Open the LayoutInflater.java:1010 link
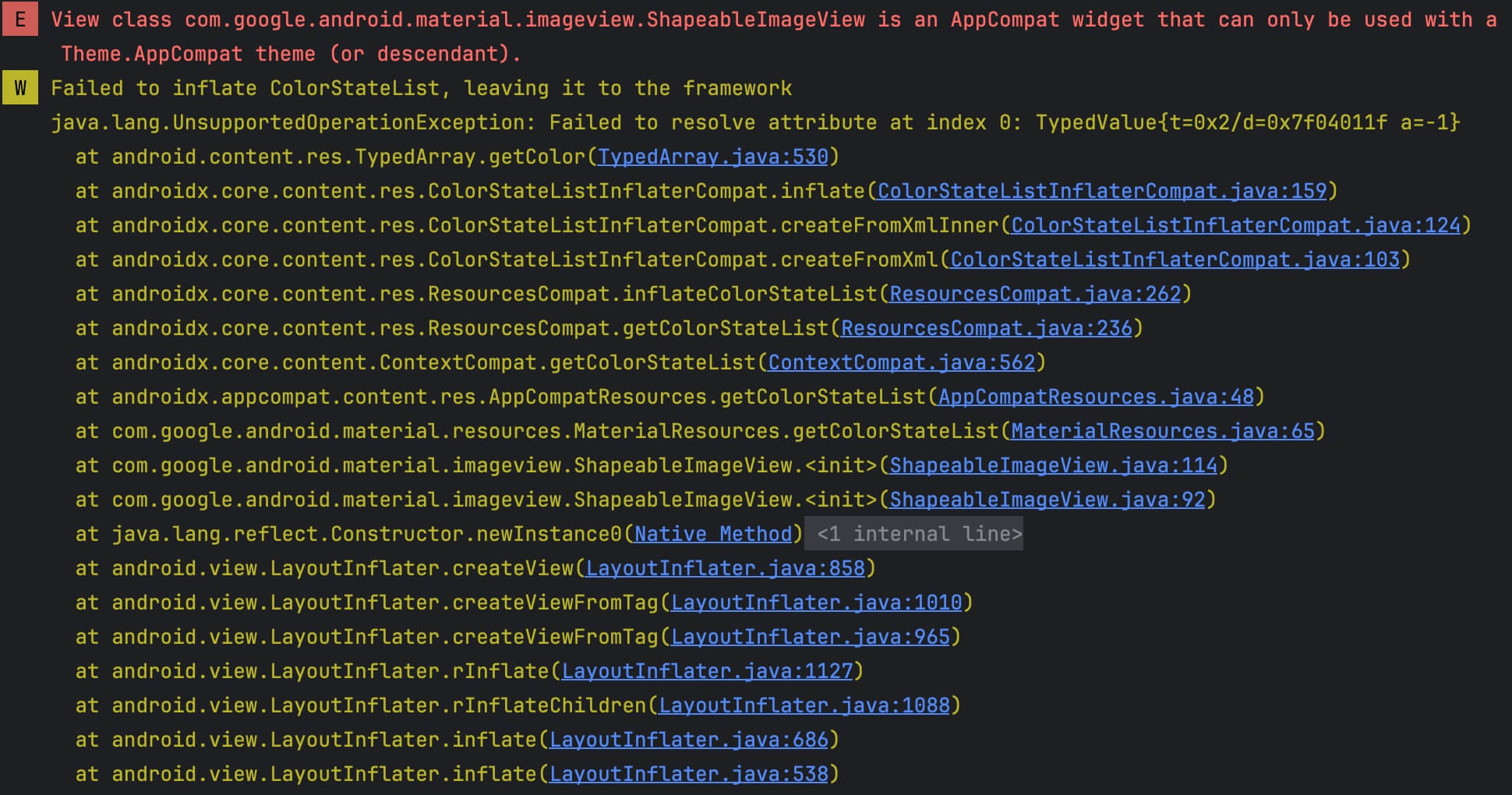The height and width of the screenshot is (795, 1512). [817, 602]
